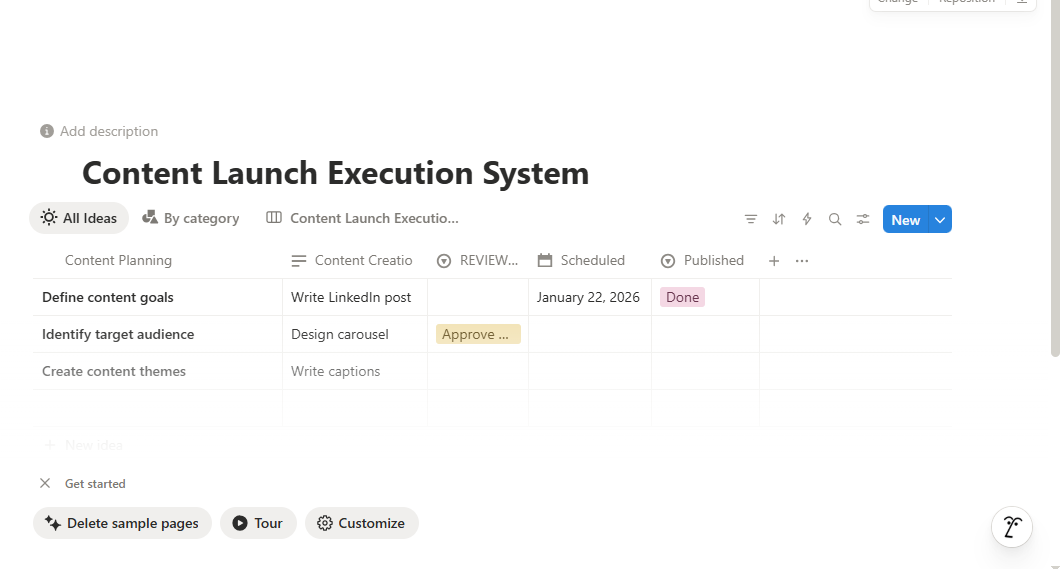Screen dimensions: 1063x569
Task: Click the blue New button
Action: pos(905,219)
